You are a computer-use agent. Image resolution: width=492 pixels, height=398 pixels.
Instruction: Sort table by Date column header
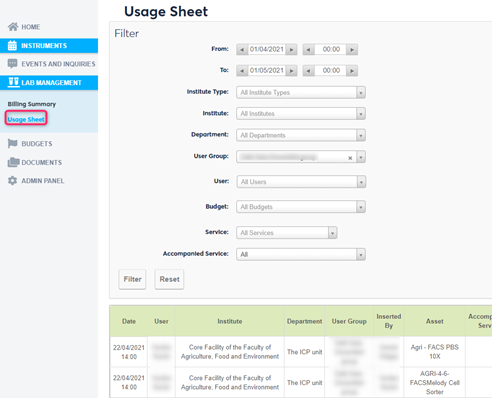(129, 321)
